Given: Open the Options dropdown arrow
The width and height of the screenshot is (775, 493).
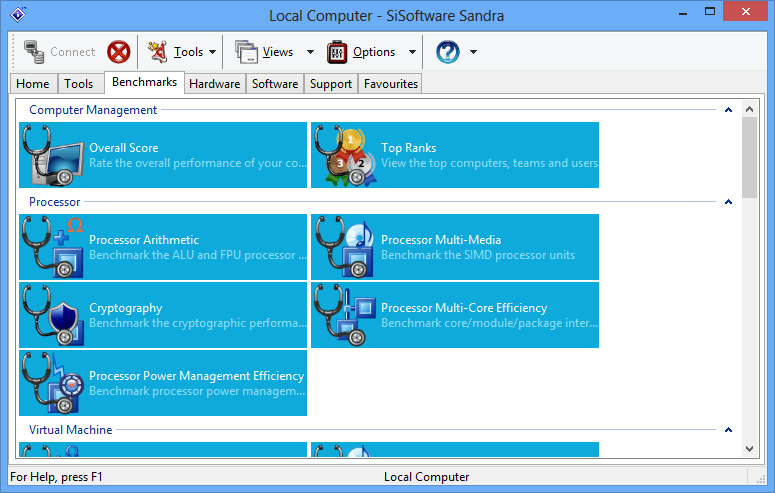Looking at the screenshot, I should (412, 52).
